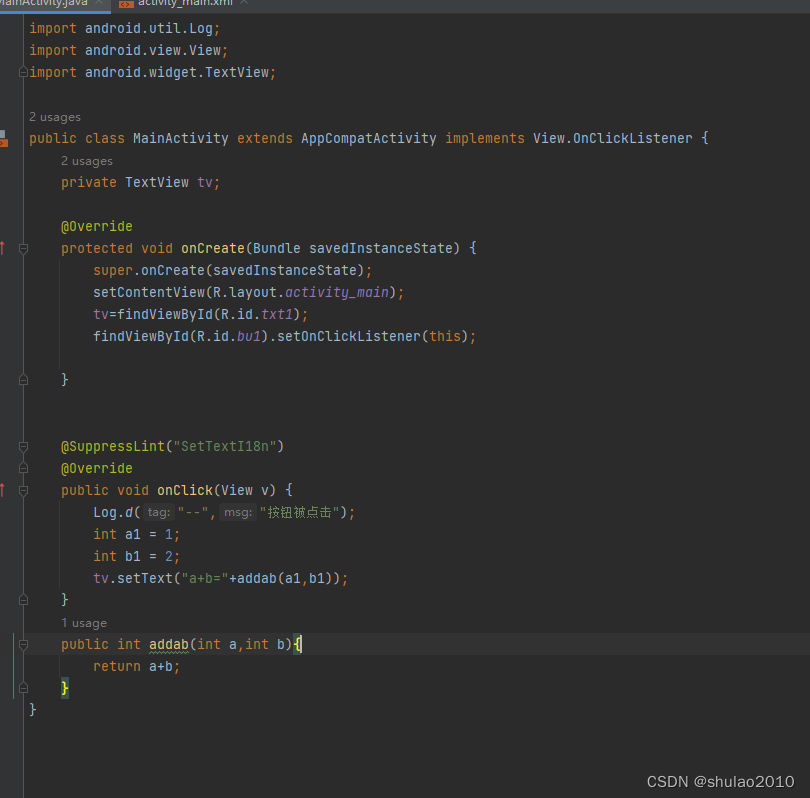Show the 2 usages of the MainActivity class

pos(55,117)
